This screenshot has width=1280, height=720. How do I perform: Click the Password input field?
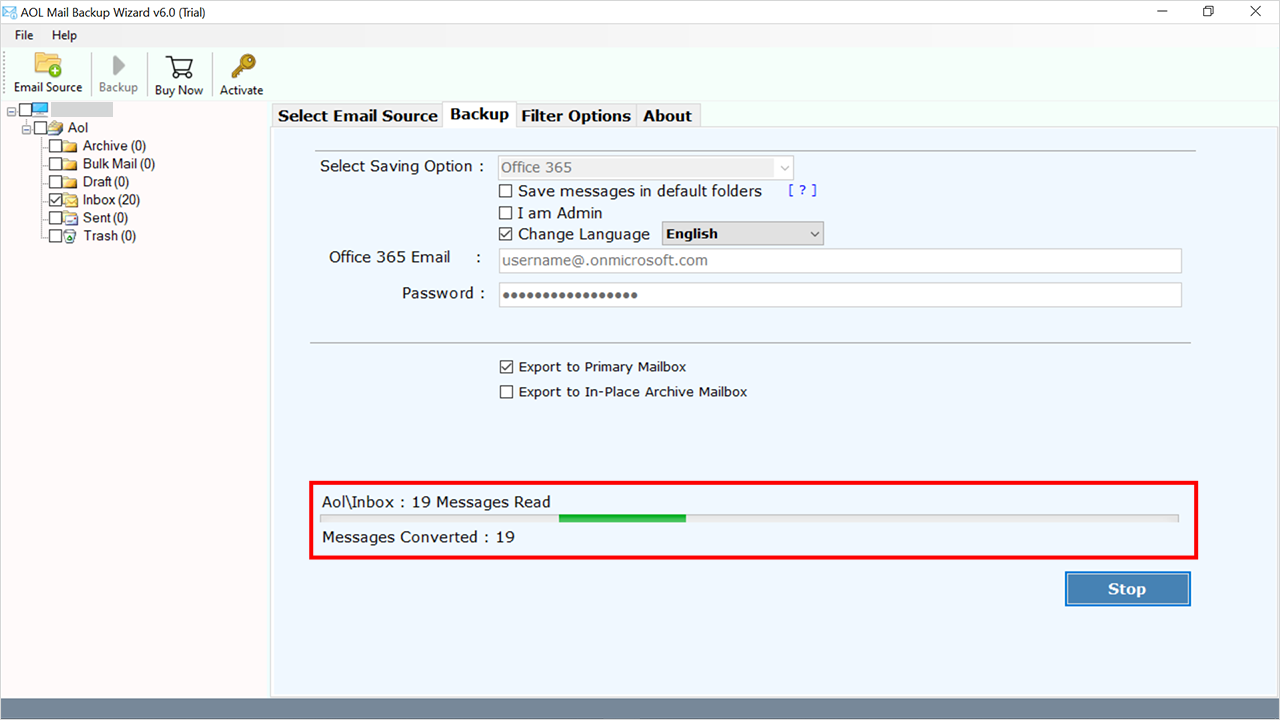[x=840, y=295]
